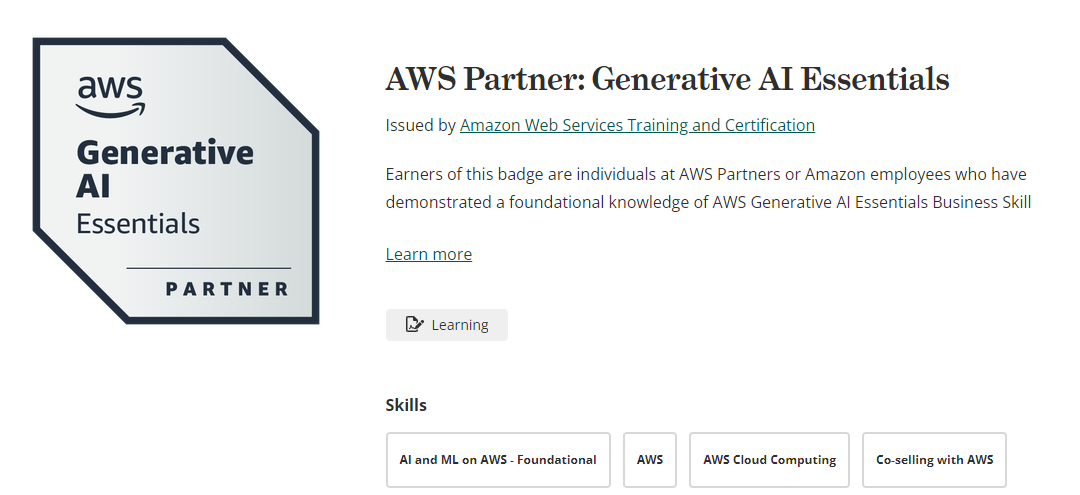Click the AWS smile arrow on the badge
The image size is (1080, 495).
pos(111,109)
